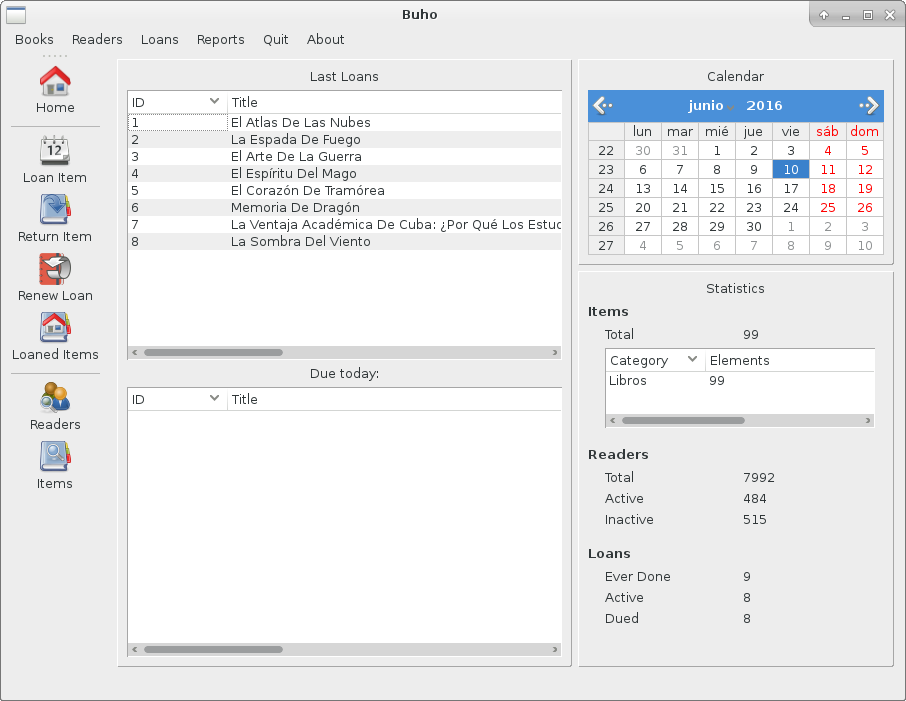Select day 24 in the calendar
906x701 pixels.
(791, 207)
